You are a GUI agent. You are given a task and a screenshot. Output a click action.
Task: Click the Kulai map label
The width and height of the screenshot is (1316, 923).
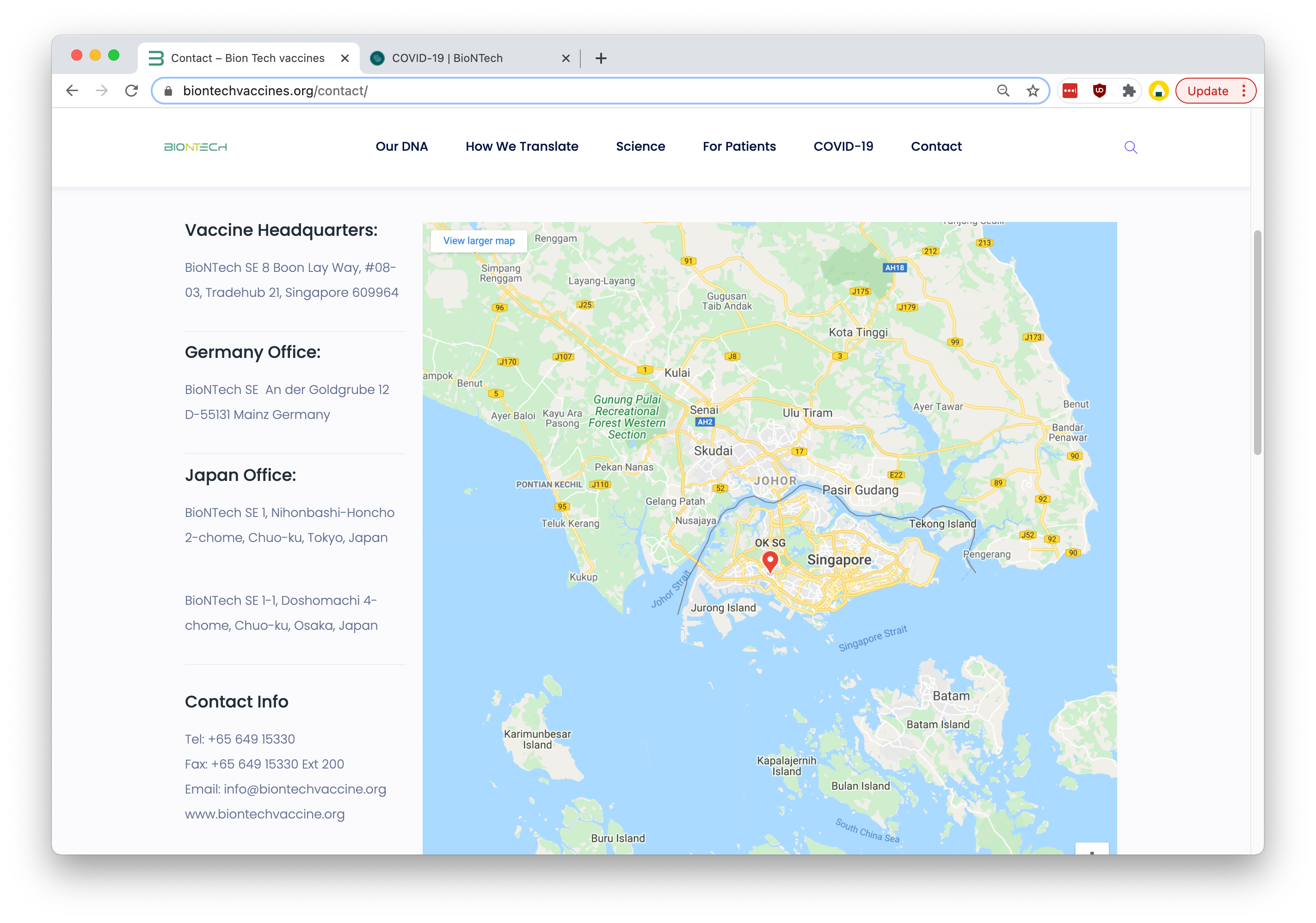tap(677, 373)
